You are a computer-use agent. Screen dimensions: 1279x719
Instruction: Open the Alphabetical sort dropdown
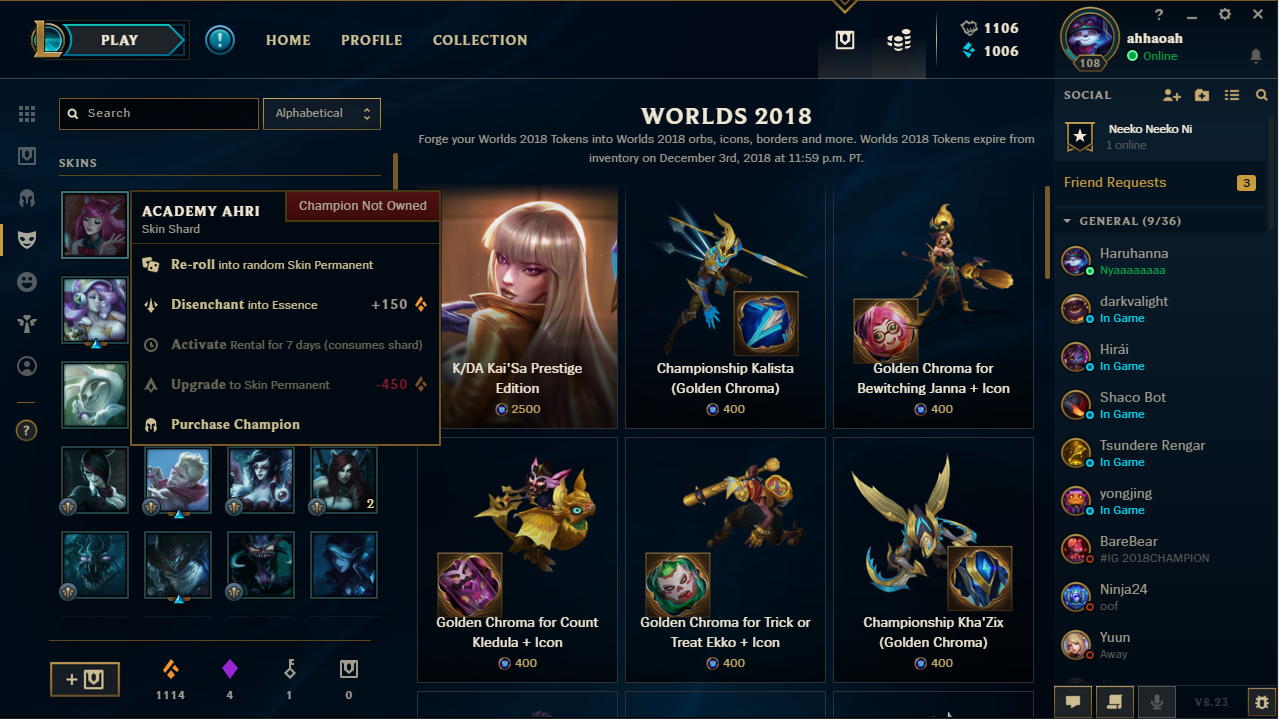click(x=321, y=114)
